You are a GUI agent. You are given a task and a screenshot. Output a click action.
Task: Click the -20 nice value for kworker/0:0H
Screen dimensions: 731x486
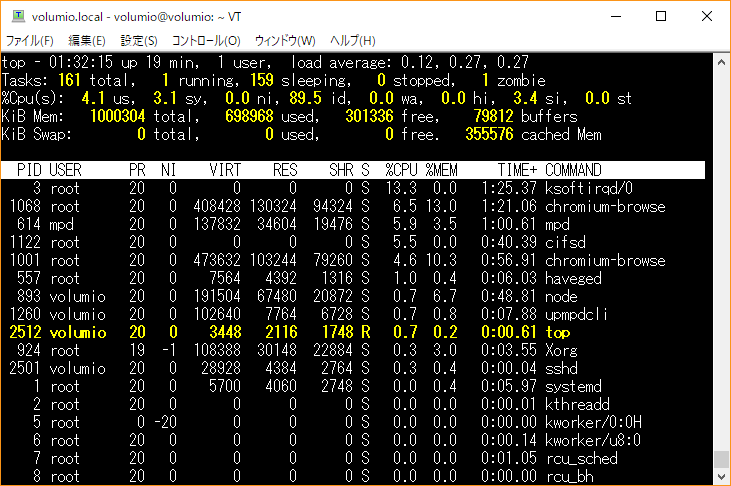[x=166, y=423]
